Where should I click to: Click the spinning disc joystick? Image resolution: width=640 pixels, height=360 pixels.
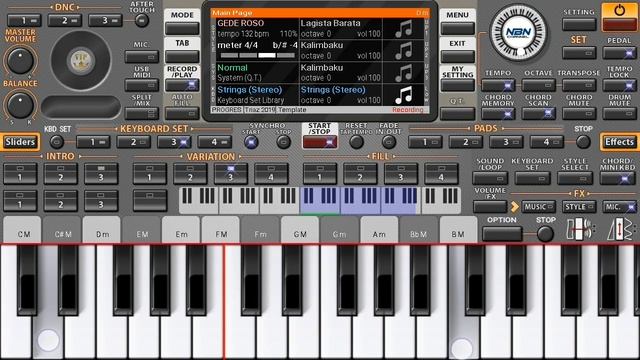tap(81, 60)
